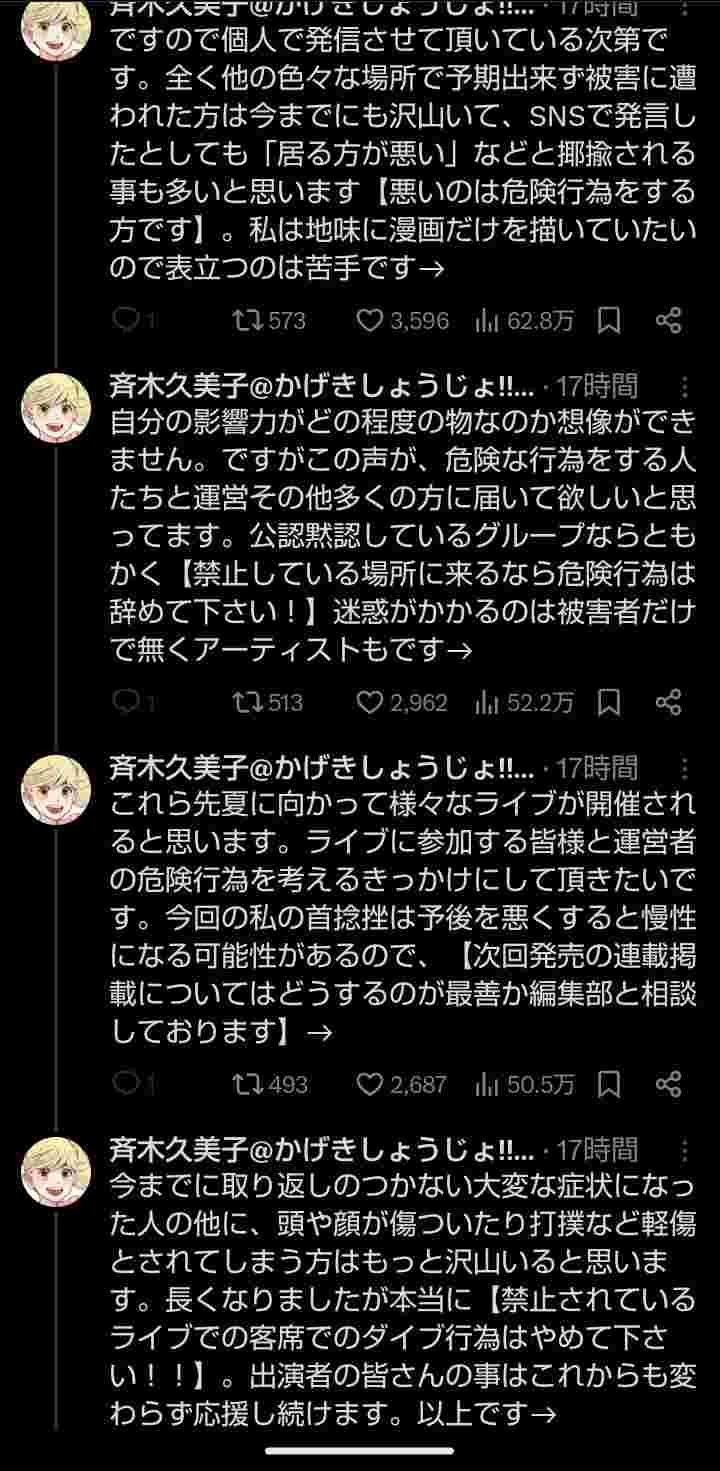
Task: Open more options for post starting これら先夏
Action: 684,769
